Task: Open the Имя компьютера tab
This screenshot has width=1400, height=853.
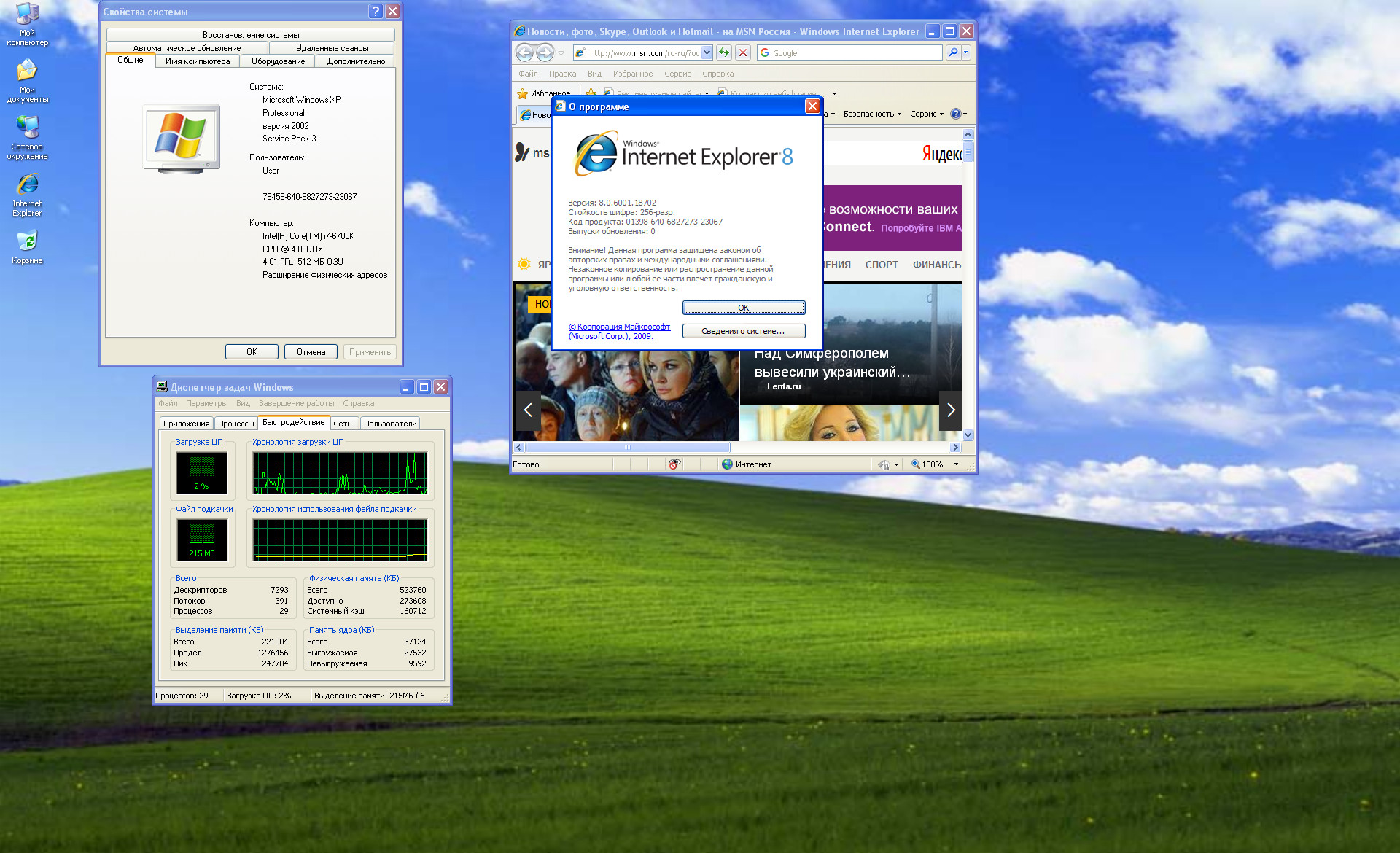Action: pos(198,61)
